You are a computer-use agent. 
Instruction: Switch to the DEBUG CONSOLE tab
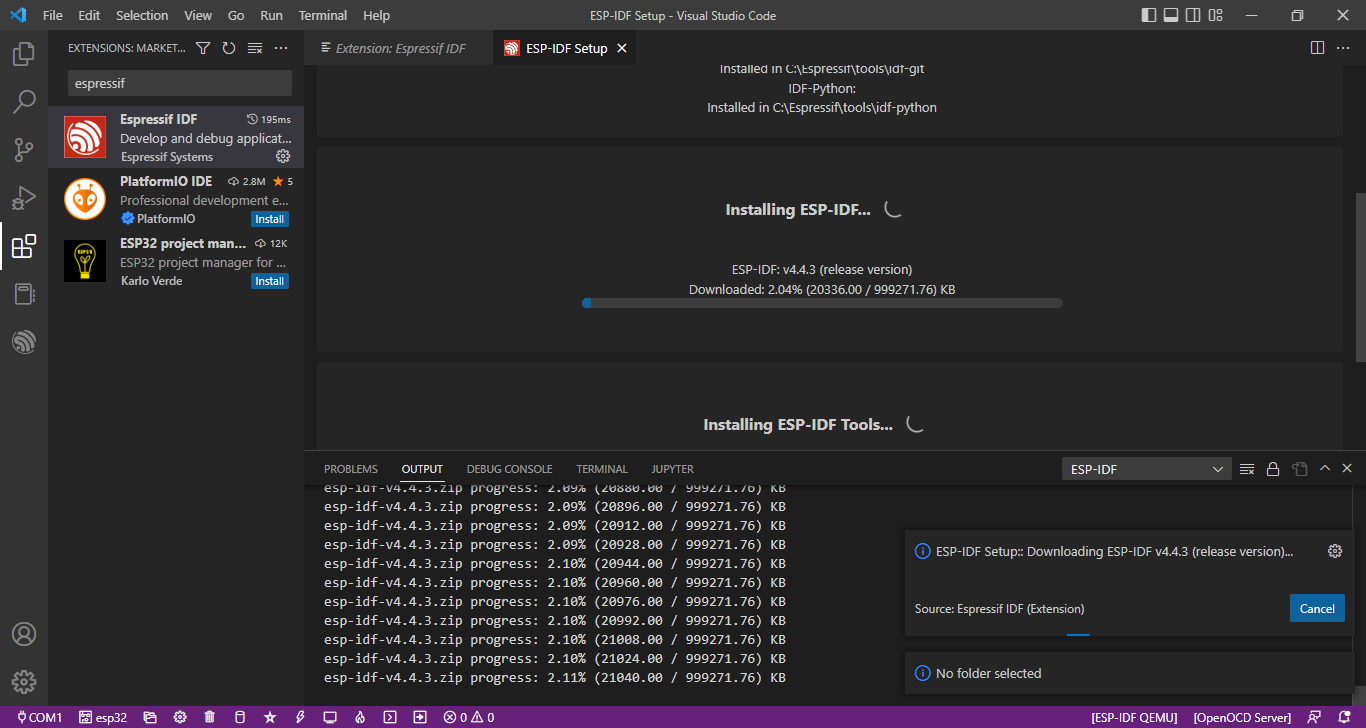pyautogui.click(x=509, y=469)
